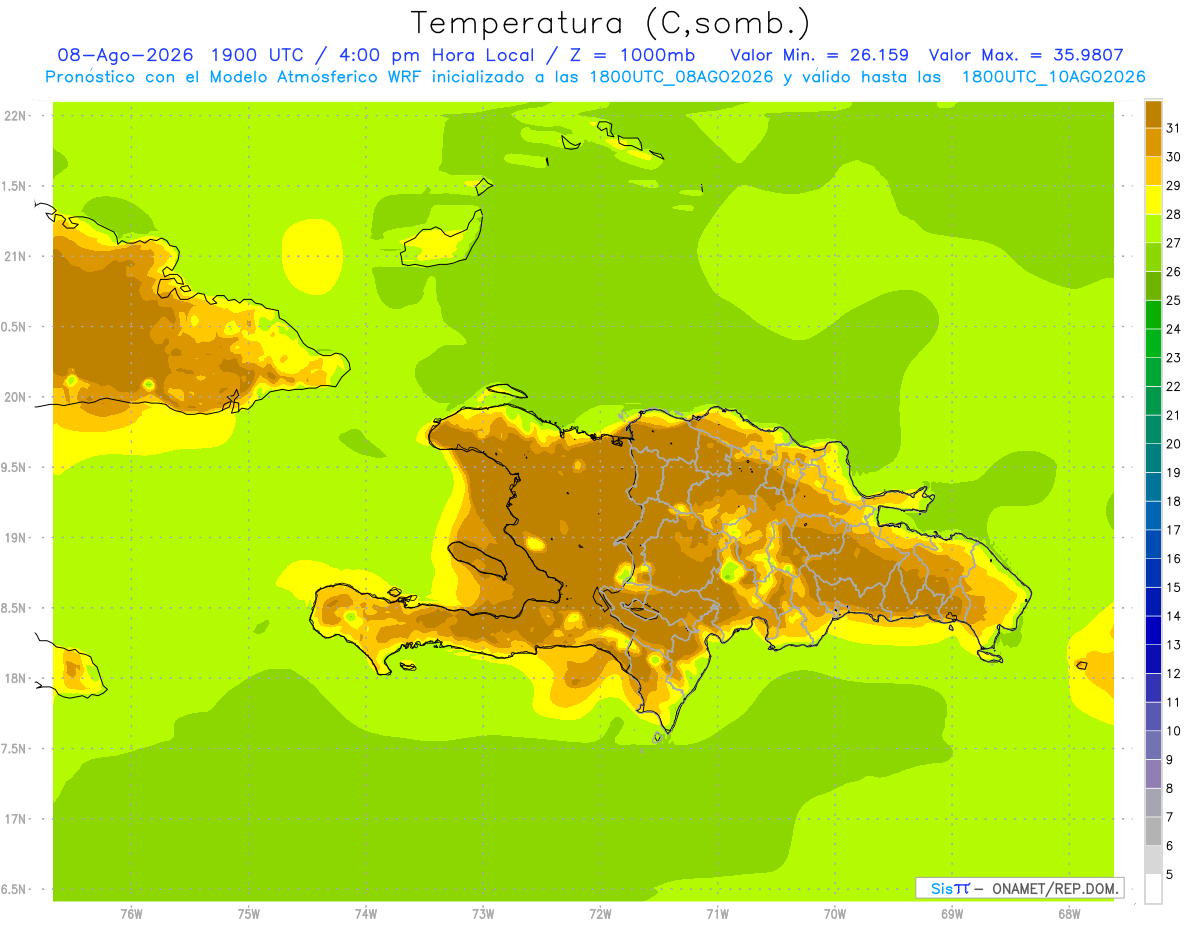This screenshot has height=927, width=1200.
Task: Select the '69W' longitude label
Action: tap(952, 914)
